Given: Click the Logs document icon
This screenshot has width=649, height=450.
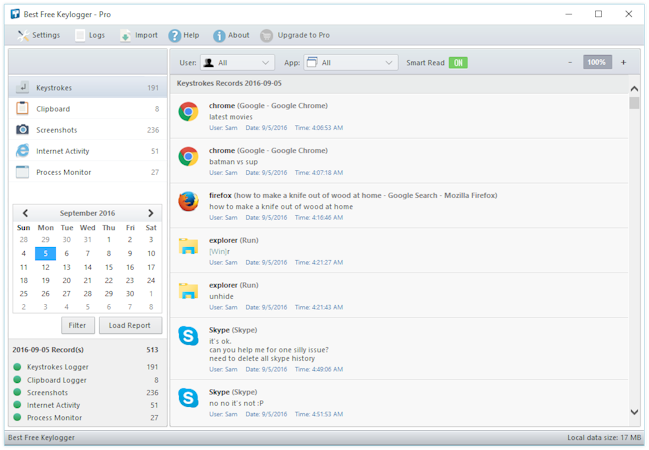Looking at the screenshot, I should [x=80, y=36].
